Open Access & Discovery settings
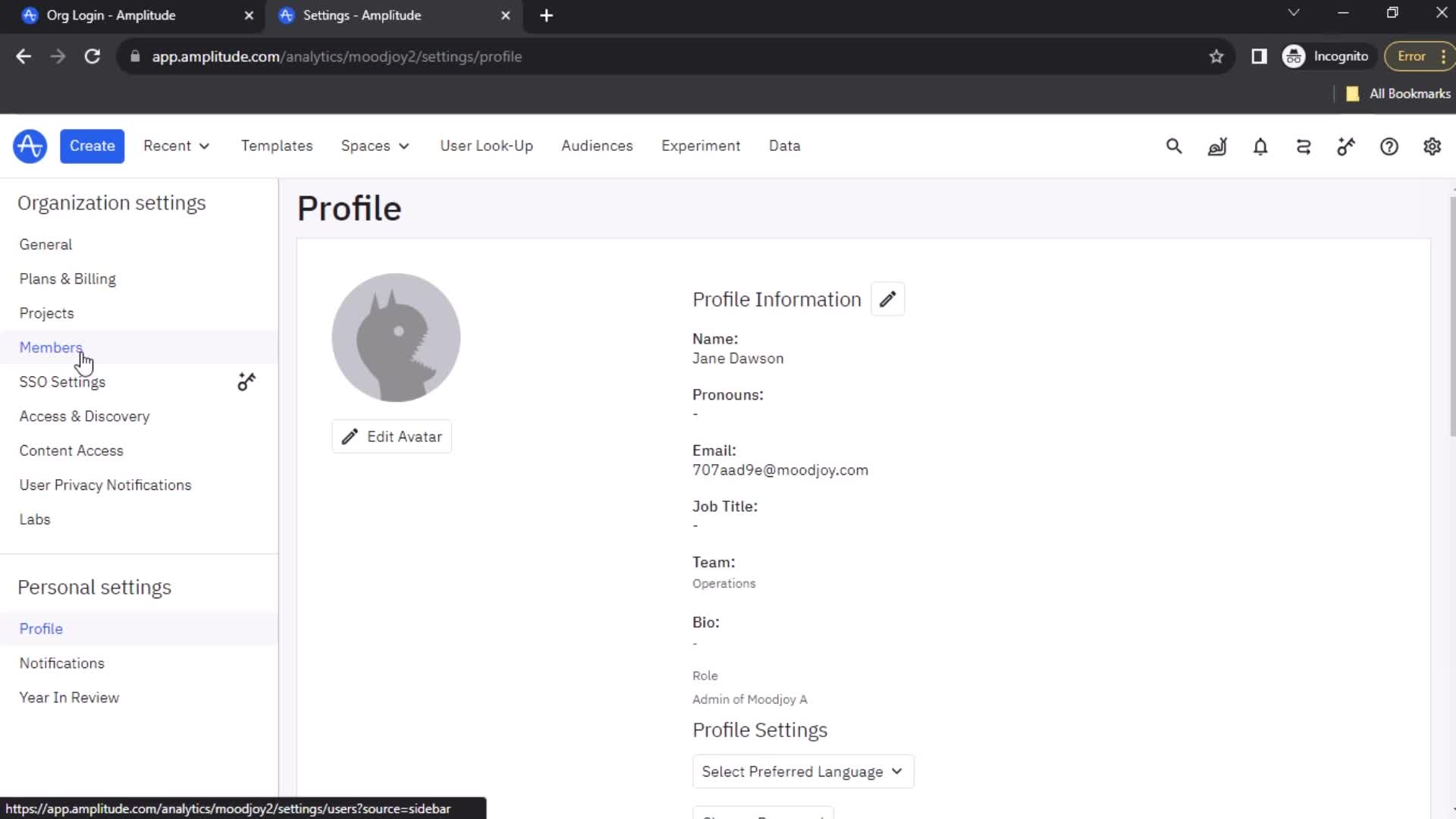This screenshot has height=819, width=1456. 140,416
